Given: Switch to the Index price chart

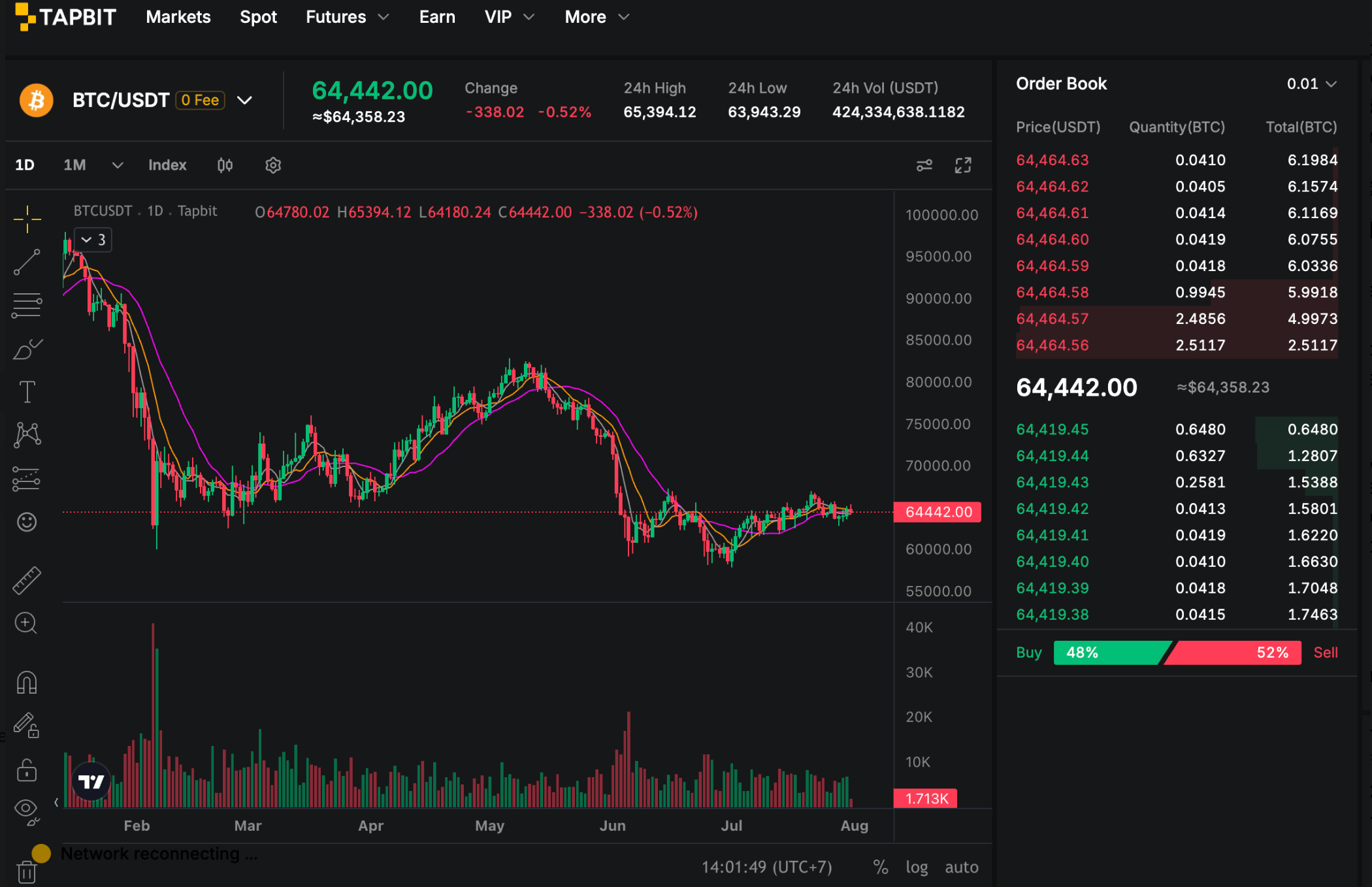Looking at the screenshot, I should tap(167, 165).
